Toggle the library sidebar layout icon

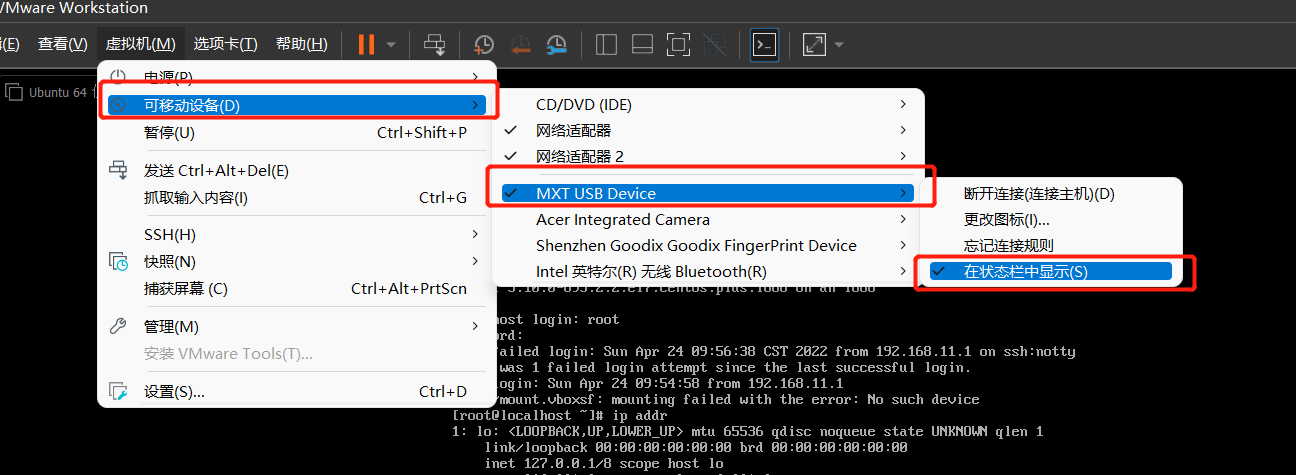pos(606,44)
